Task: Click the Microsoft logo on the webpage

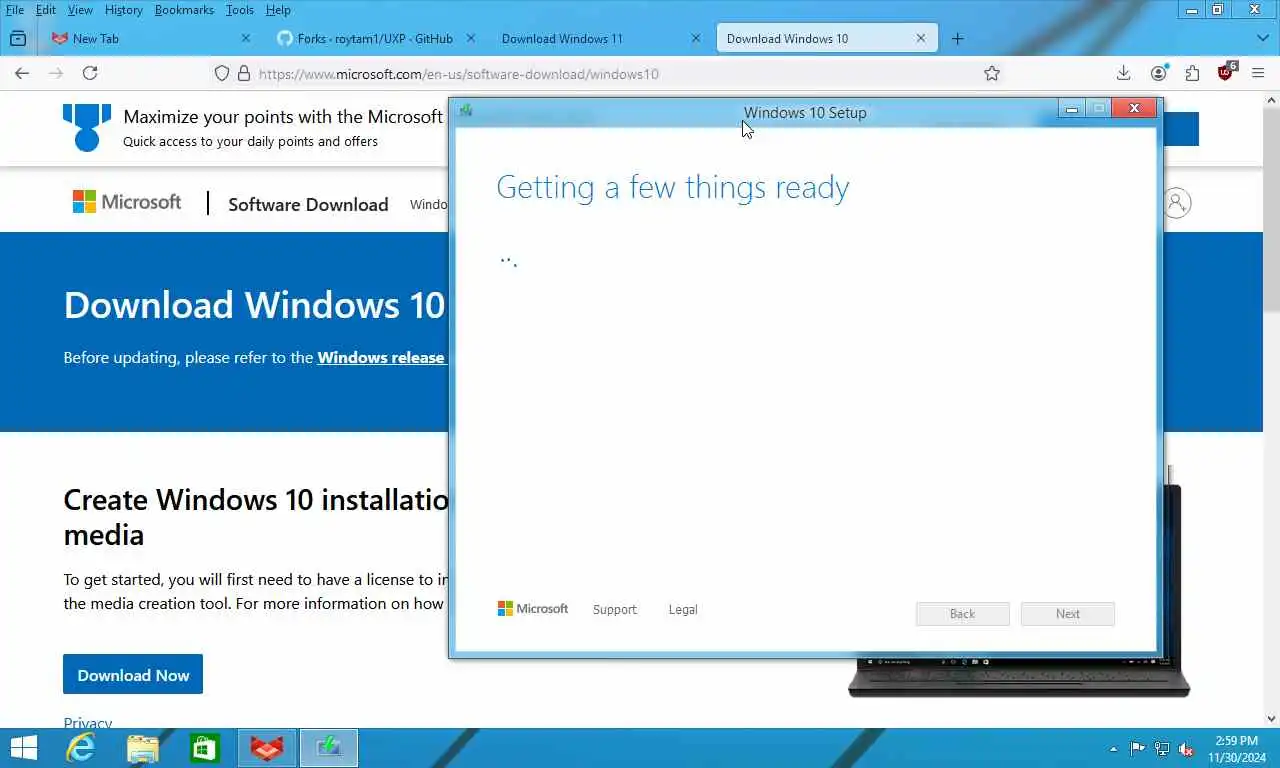Action: point(127,202)
